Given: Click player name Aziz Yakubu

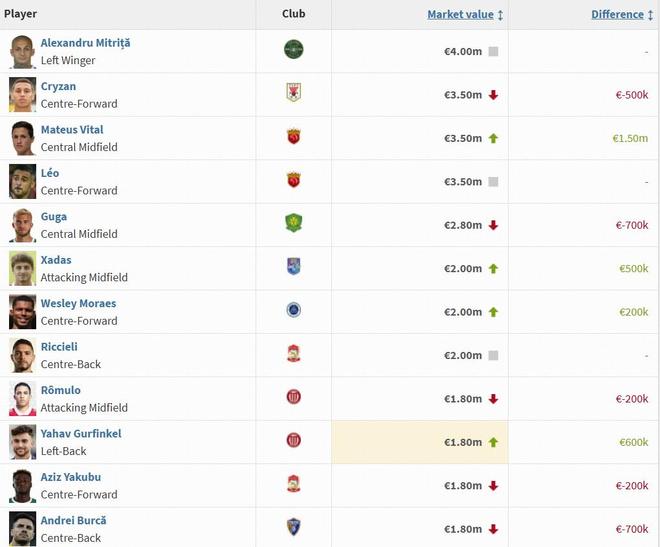Looking at the screenshot, I should (70, 477).
